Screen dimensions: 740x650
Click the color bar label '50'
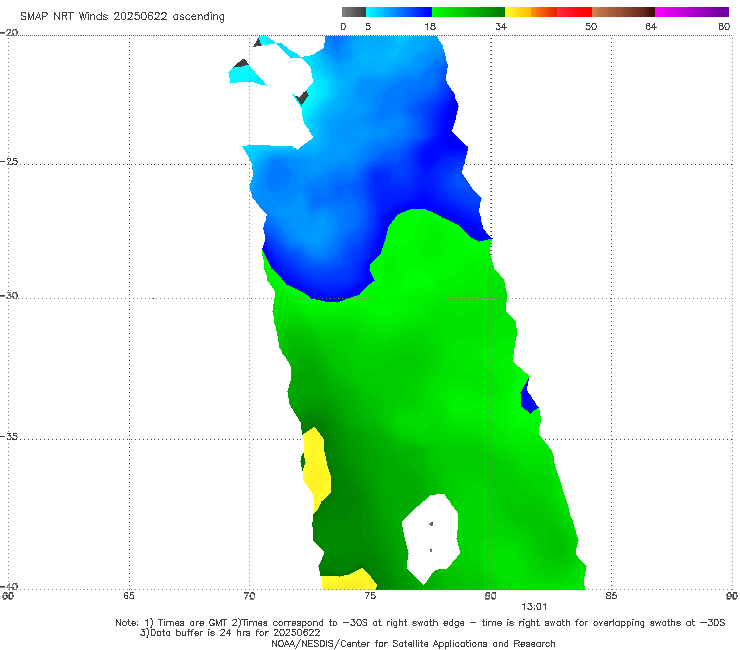591,27
